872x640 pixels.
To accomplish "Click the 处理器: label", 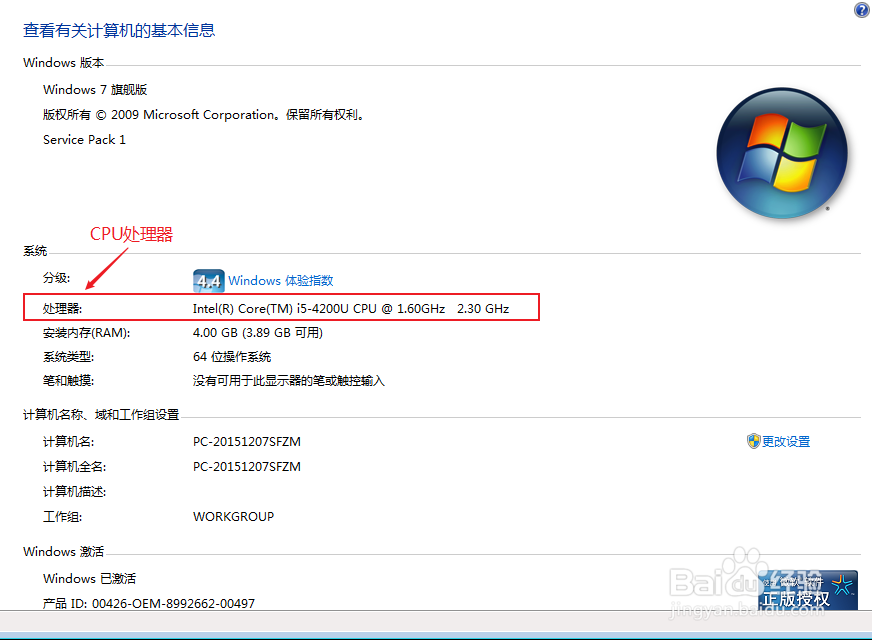I will [x=62, y=309].
